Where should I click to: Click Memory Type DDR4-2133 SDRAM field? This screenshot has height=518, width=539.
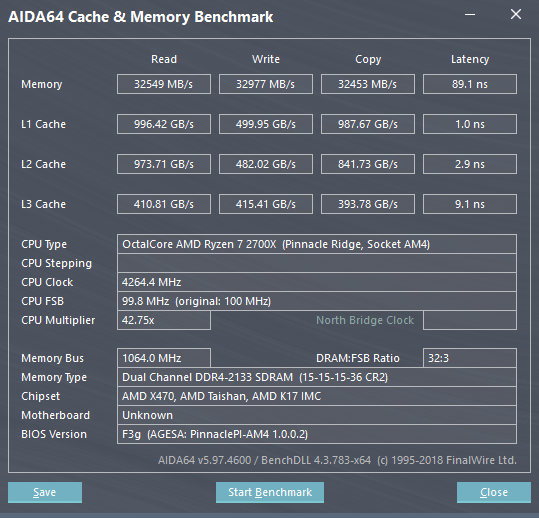317,377
